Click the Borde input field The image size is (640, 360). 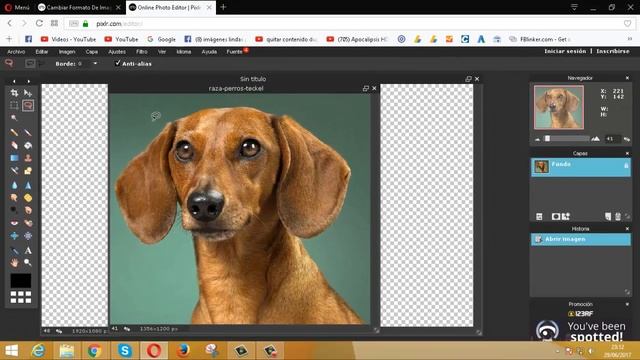pyautogui.click(x=84, y=64)
